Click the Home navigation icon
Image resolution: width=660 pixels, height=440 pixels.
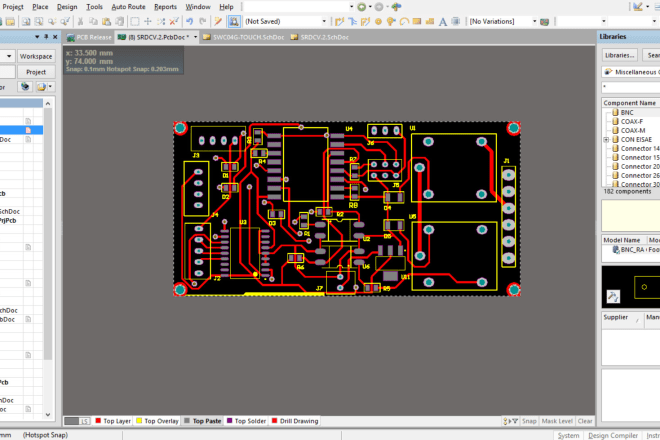tap(396, 7)
